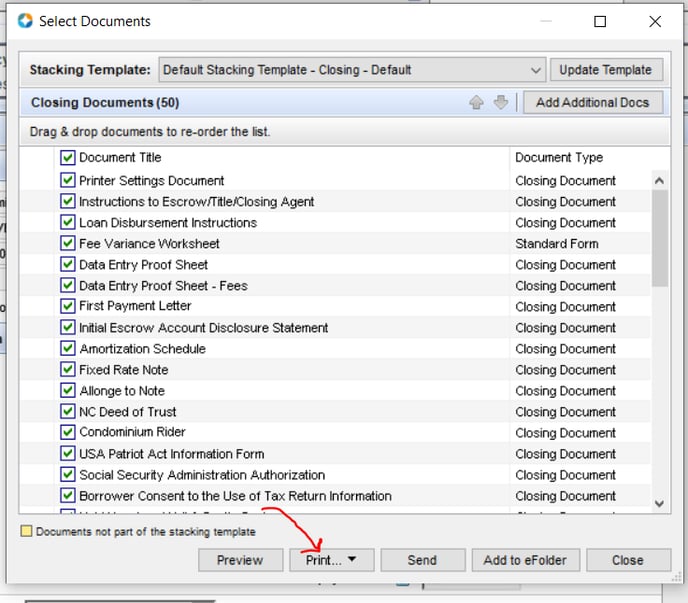This screenshot has width=688, height=603.
Task: Toggle the NC Deed of Trust checkbox
Action: [68, 412]
